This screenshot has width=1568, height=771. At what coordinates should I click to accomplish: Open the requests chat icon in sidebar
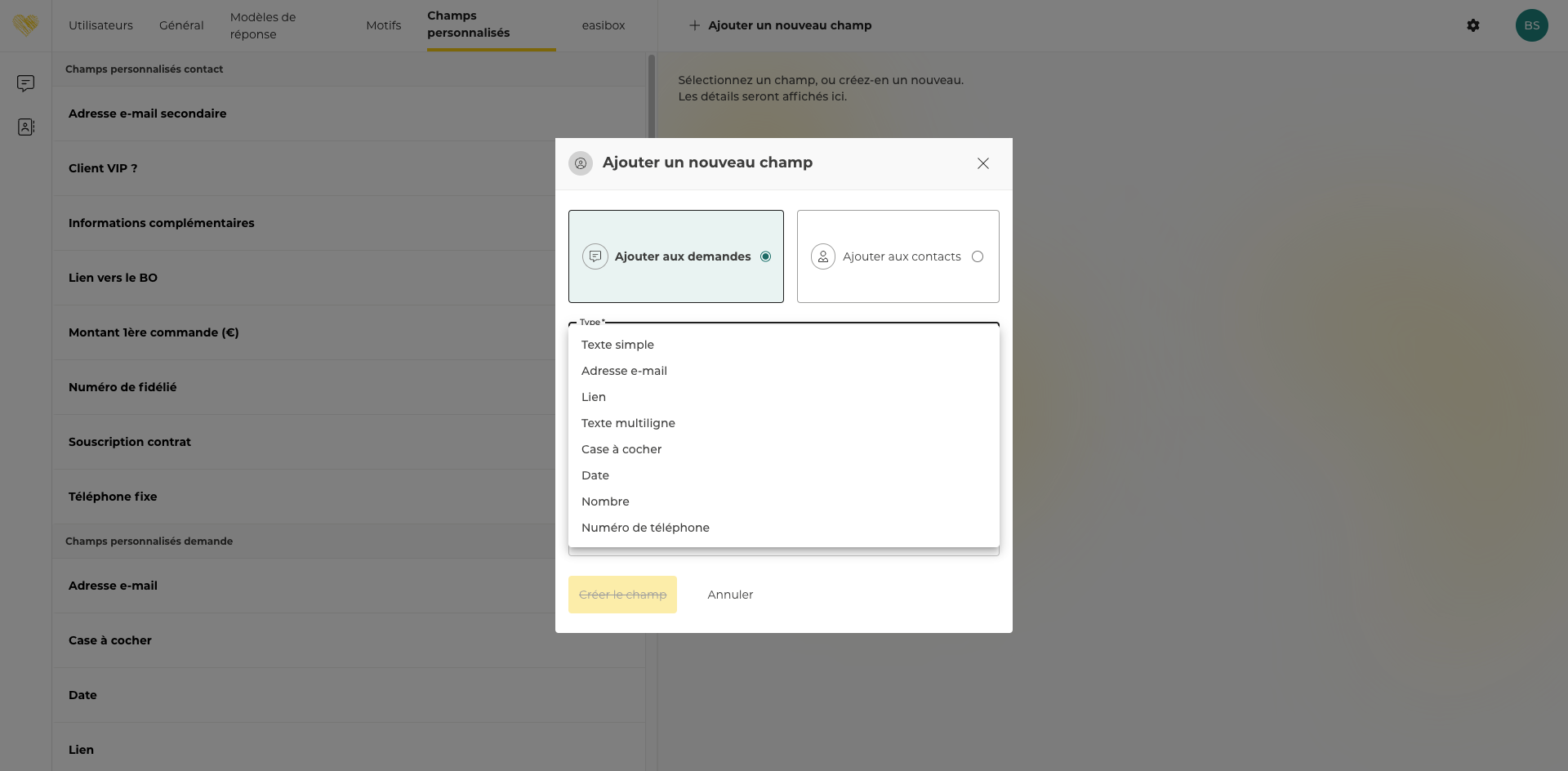[x=25, y=83]
